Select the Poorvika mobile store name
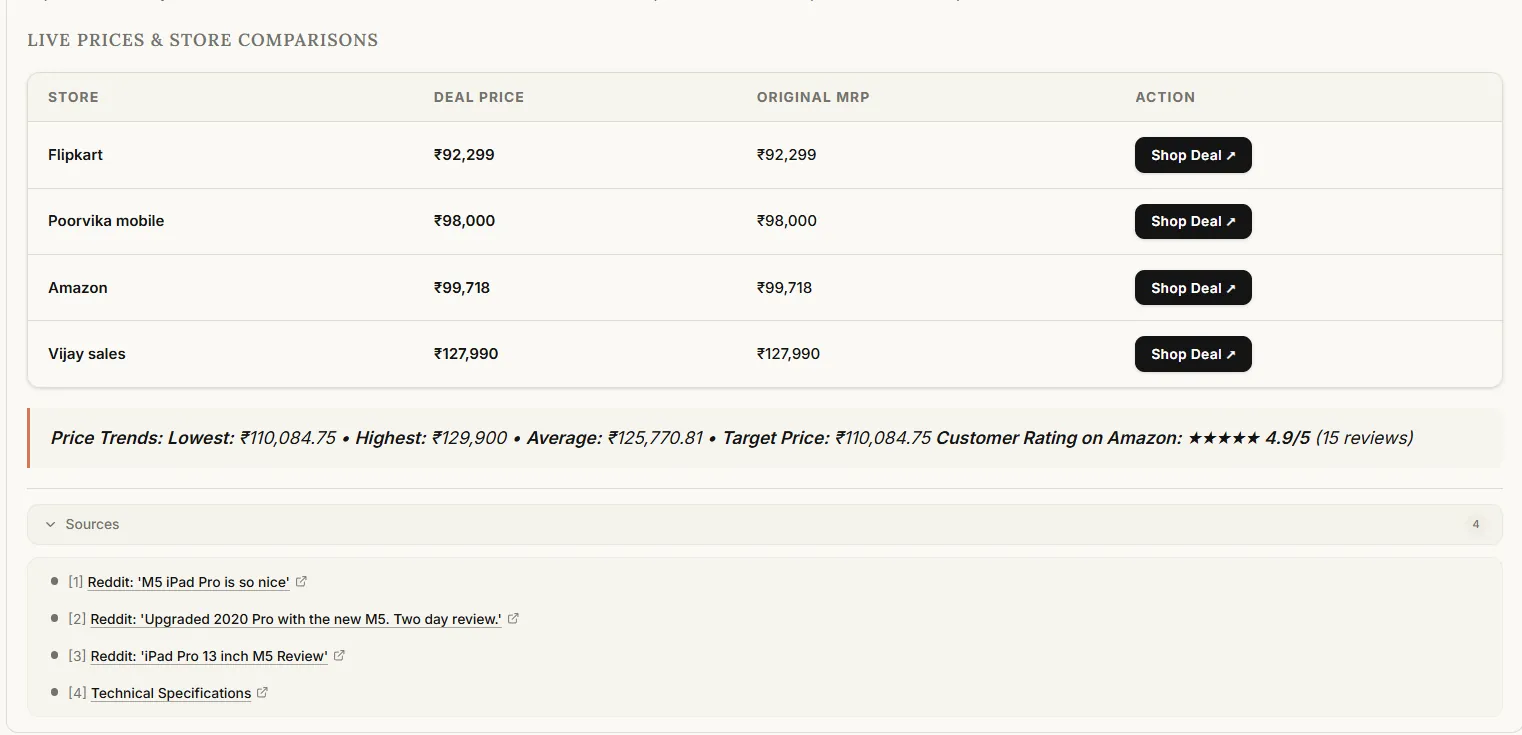This screenshot has height=735, width=1522. tap(106, 221)
